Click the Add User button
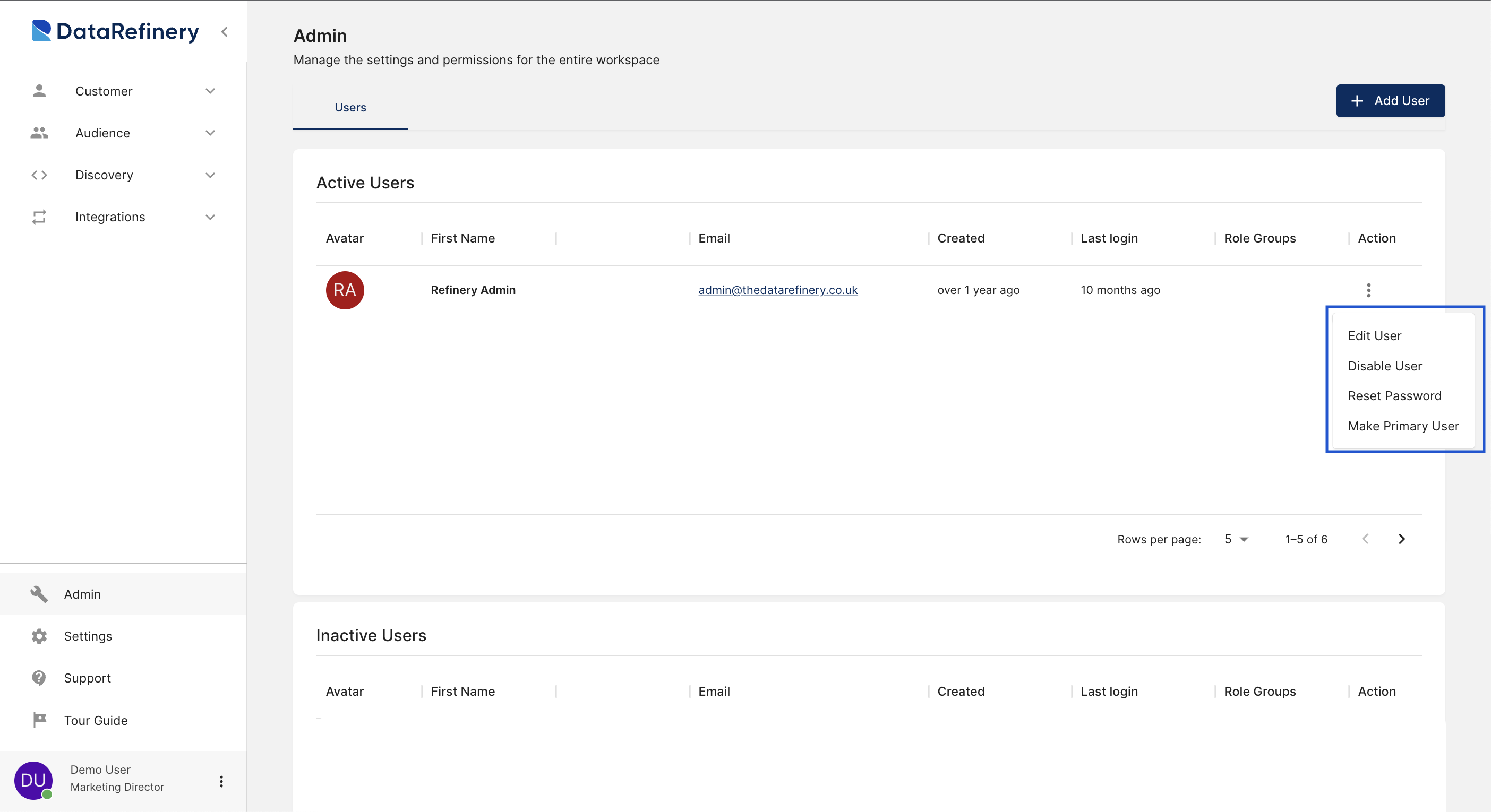Screen dimensions: 1491x812 click(1390, 100)
